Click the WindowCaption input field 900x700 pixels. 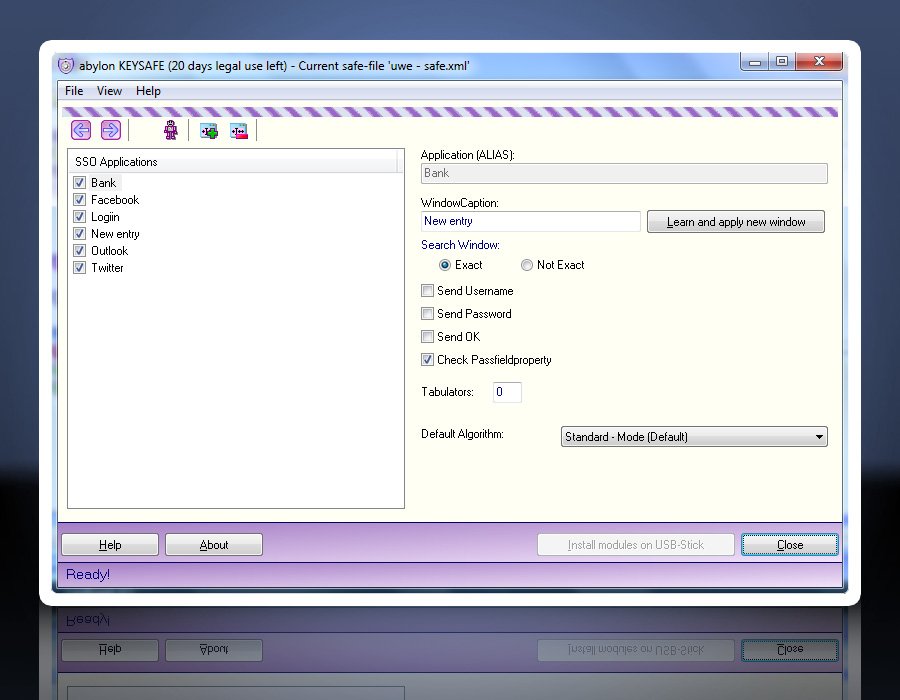pos(530,221)
